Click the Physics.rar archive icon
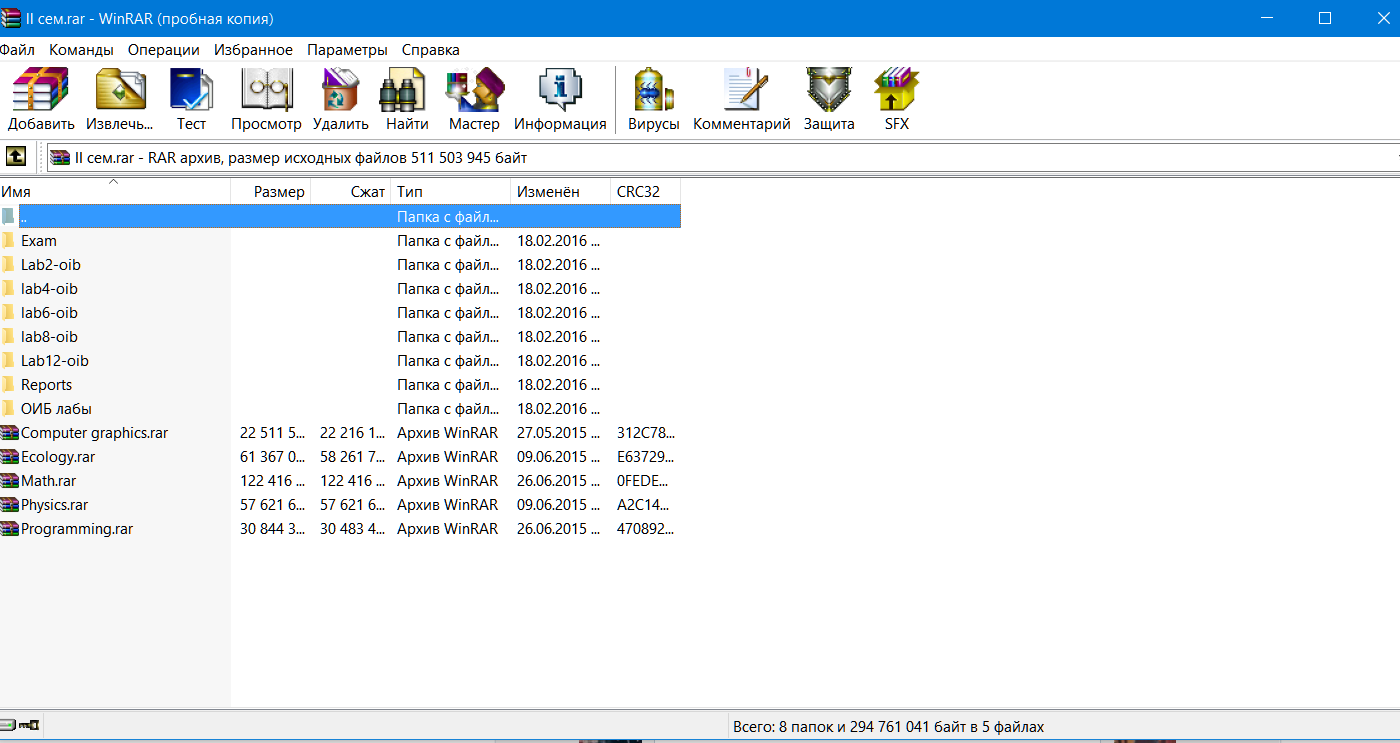The height and width of the screenshot is (743, 1400). click(9, 504)
